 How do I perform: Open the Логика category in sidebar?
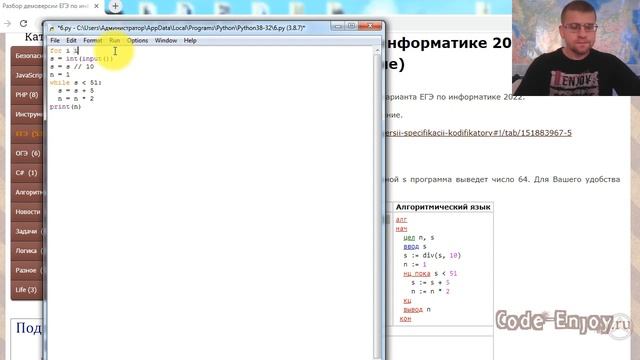(27, 251)
